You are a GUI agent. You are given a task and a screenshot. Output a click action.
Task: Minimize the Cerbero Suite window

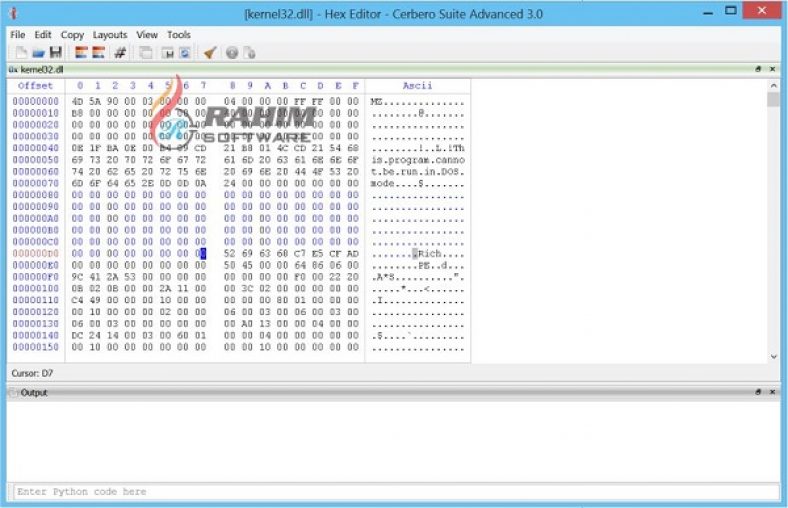pos(708,12)
